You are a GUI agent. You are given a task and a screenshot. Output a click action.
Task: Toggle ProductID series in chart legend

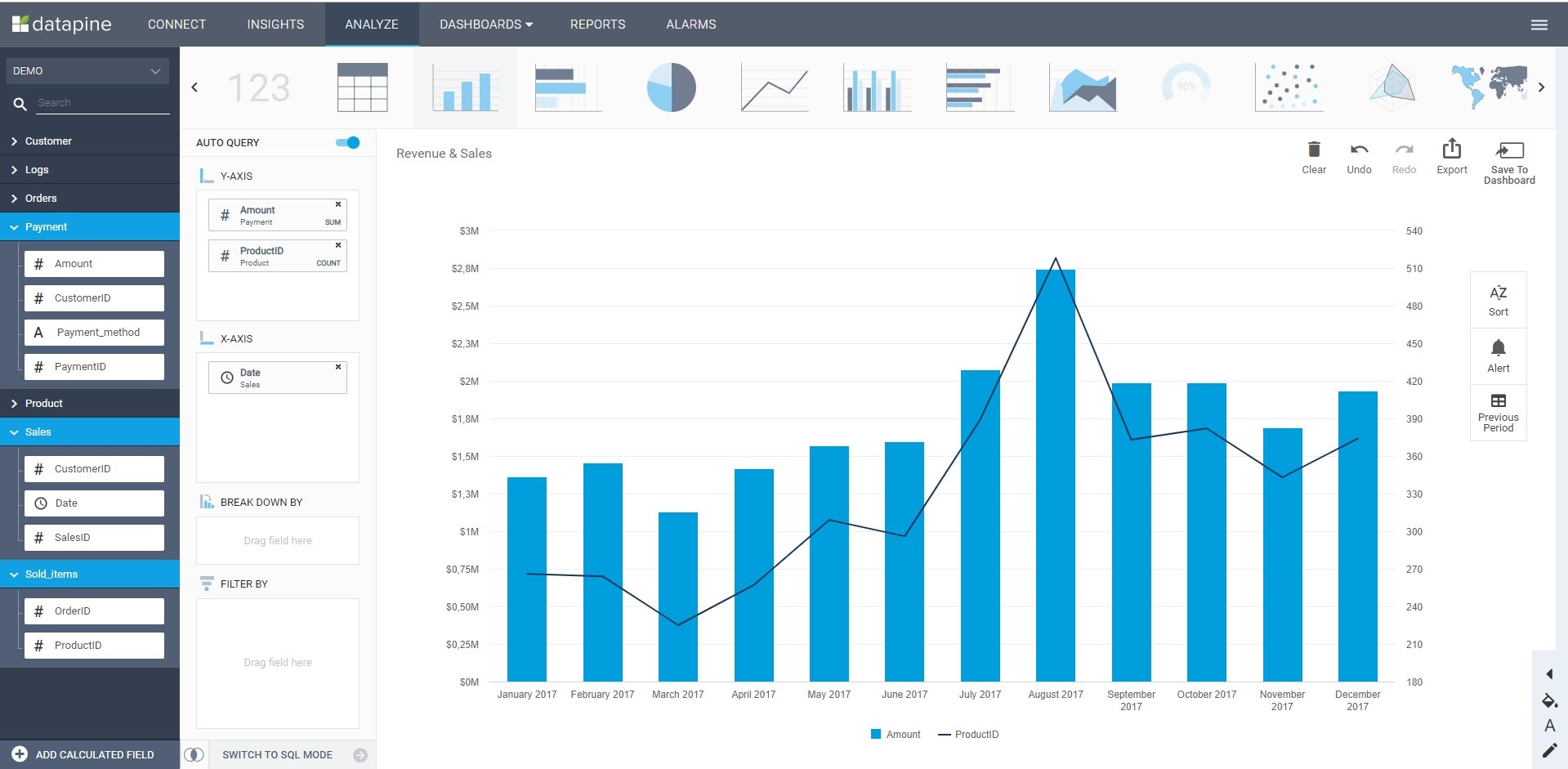[x=968, y=734]
